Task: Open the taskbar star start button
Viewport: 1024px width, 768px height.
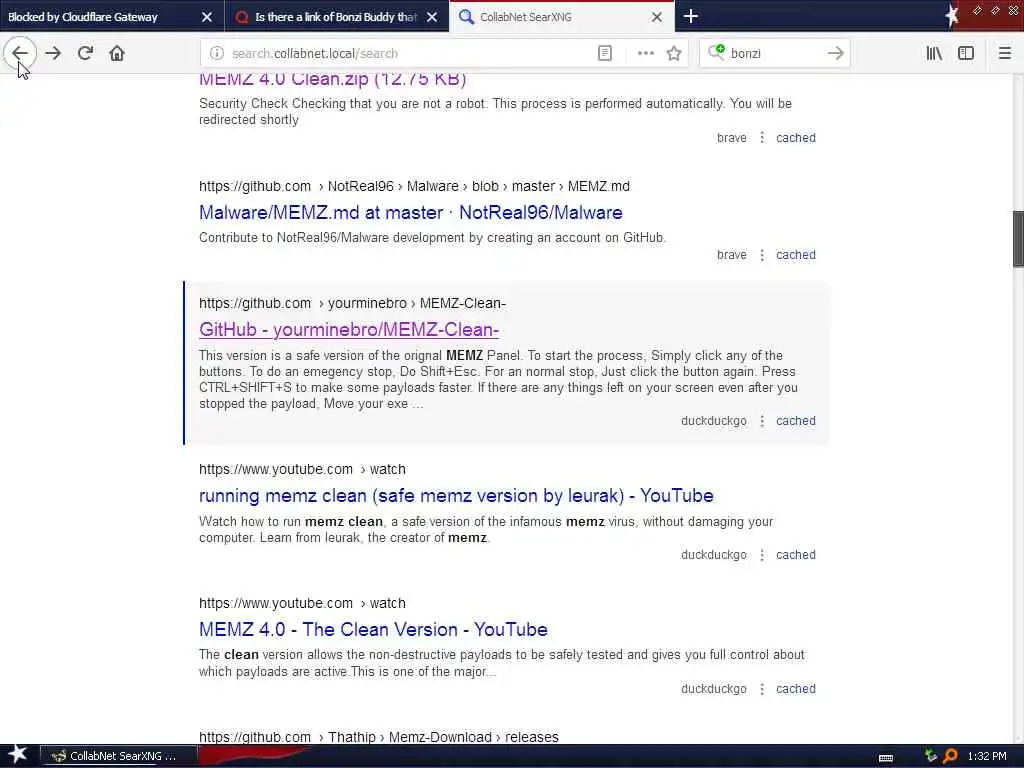Action: coord(17,755)
